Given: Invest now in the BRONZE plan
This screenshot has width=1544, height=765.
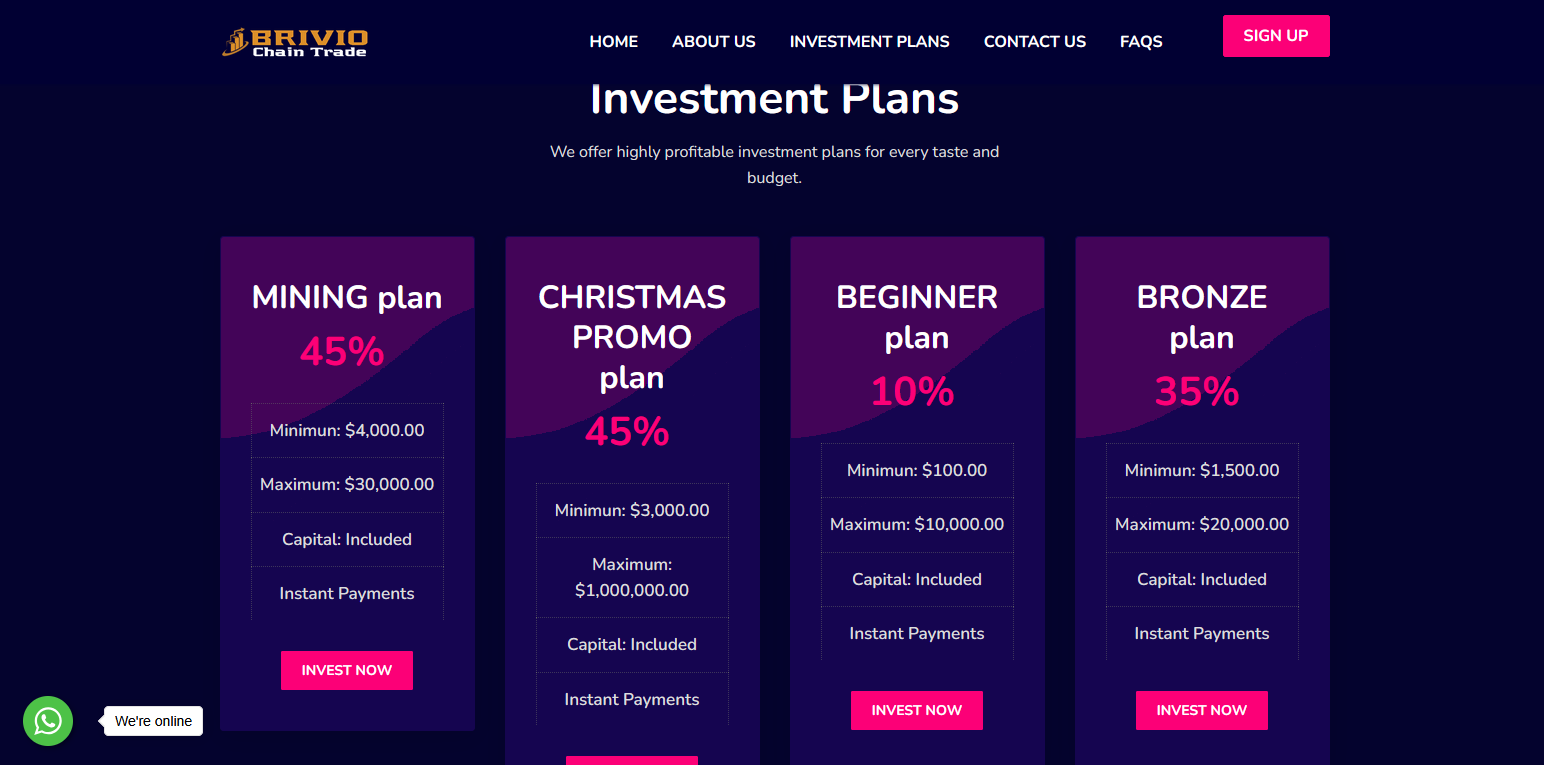Looking at the screenshot, I should tap(1202, 710).
